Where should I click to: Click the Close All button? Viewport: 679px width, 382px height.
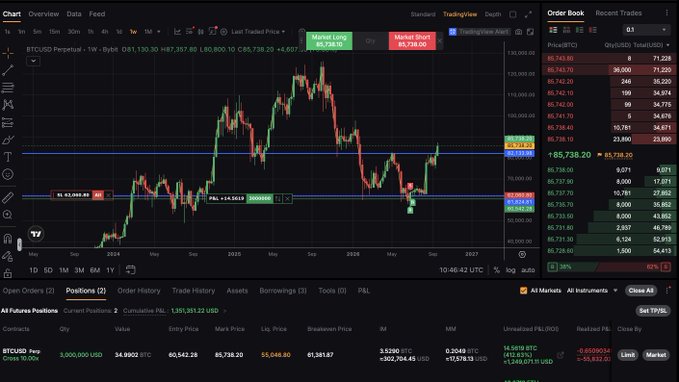point(640,291)
